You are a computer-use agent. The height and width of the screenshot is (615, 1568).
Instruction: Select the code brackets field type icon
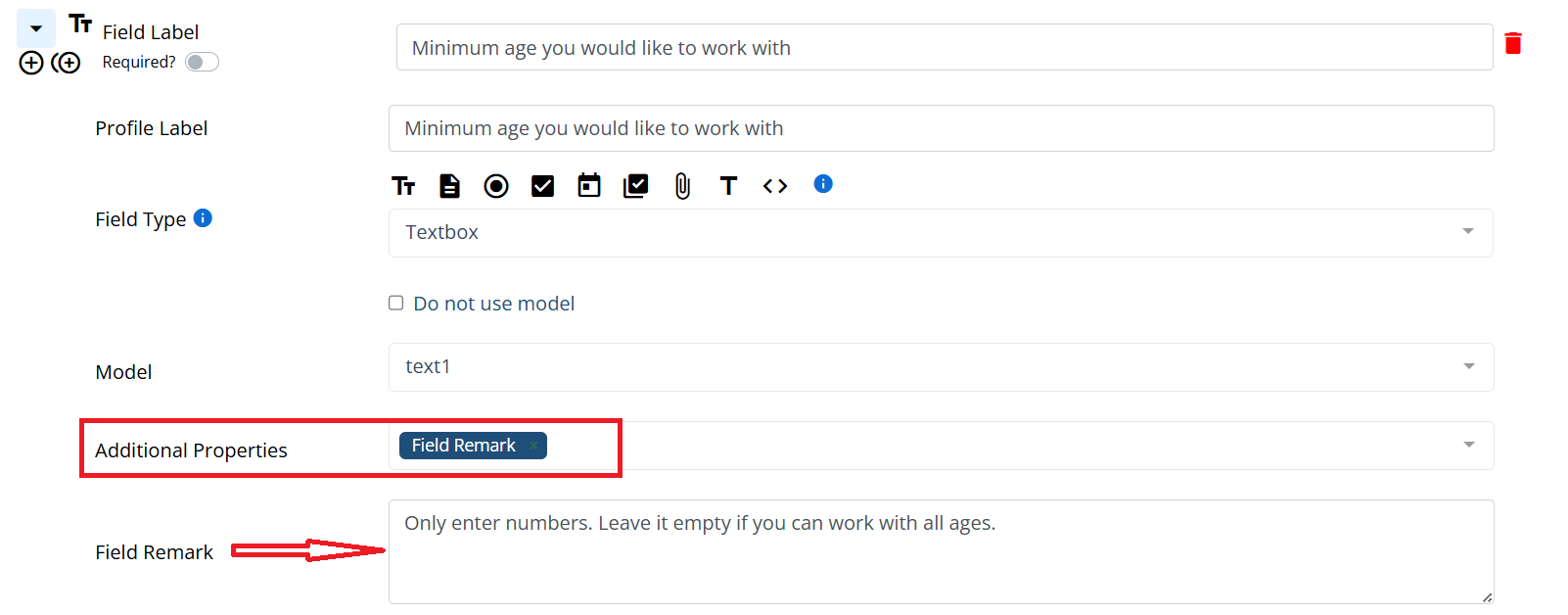(x=775, y=186)
